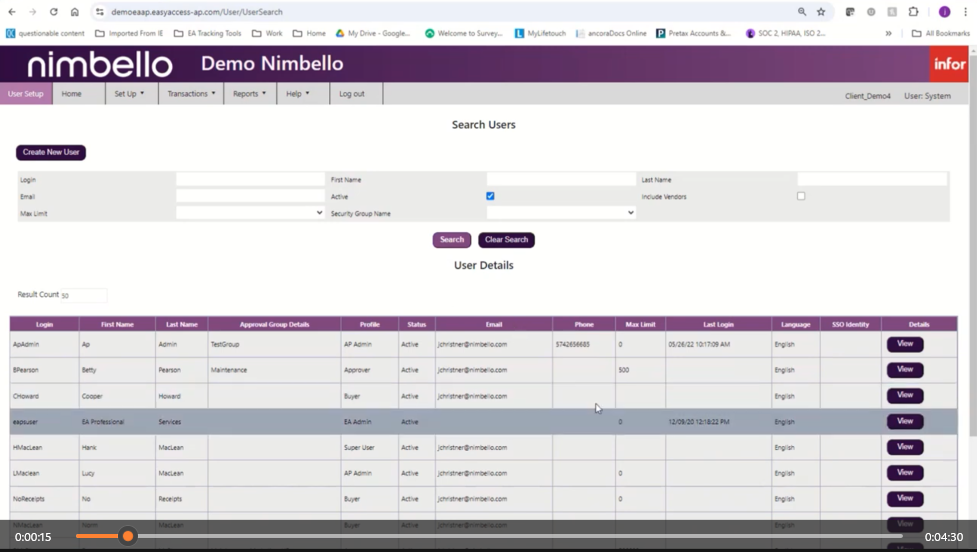View details for HMacLean user
Viewport: 977px width, 552px height.
pos(905,447)
